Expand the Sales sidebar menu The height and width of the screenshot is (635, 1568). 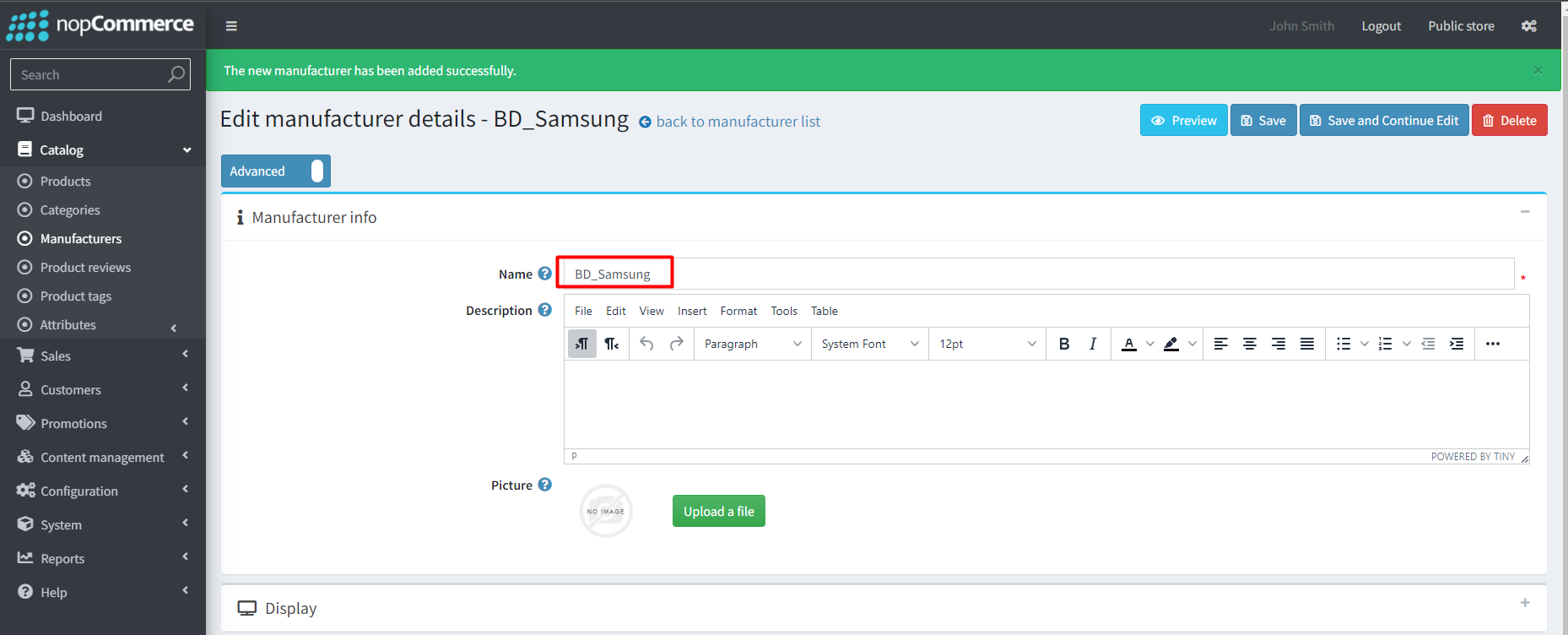pyautogui.click(x=103, y=355)
